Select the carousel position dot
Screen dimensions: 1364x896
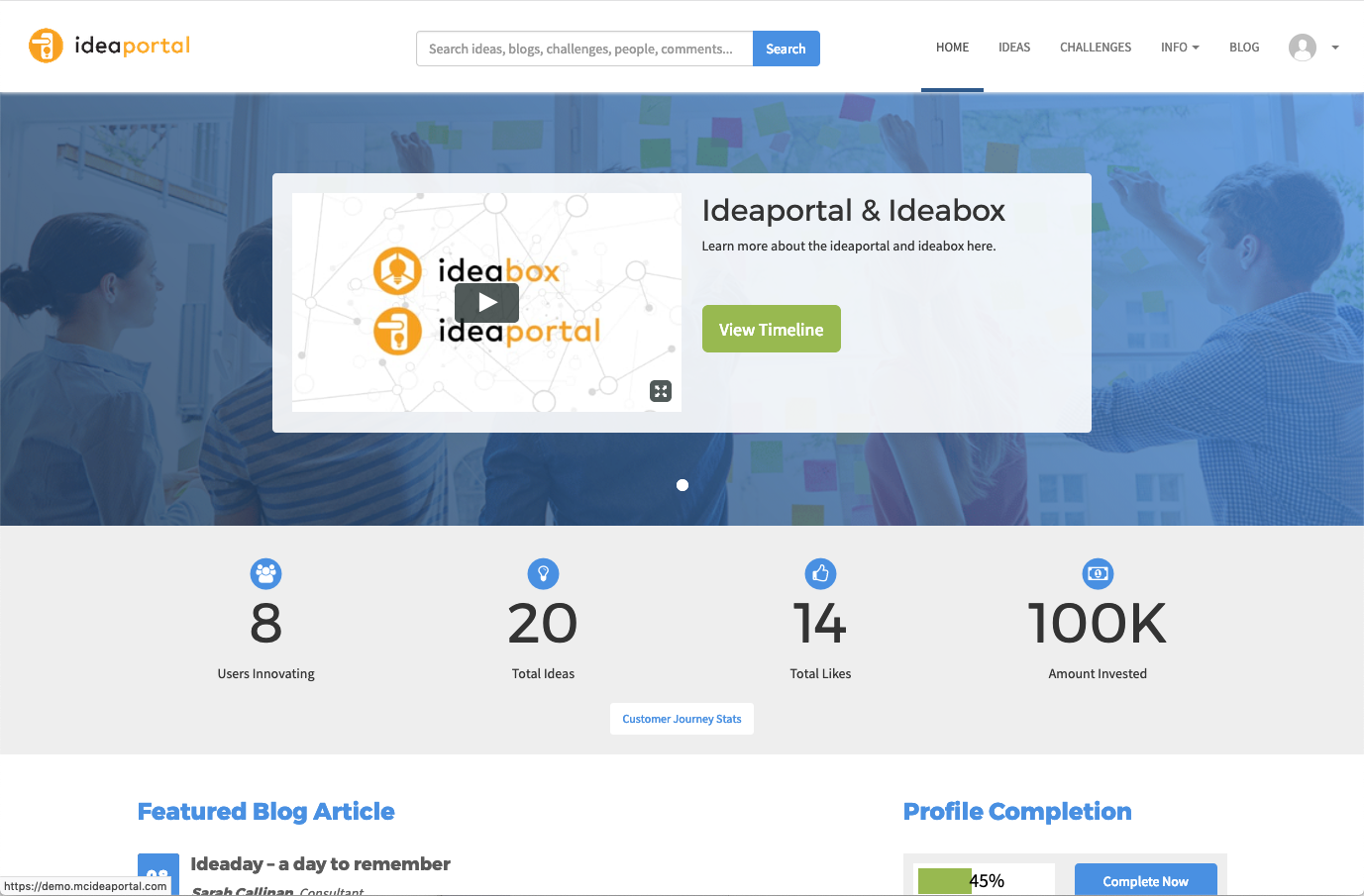pyautogui.click(x=682, y=485)
